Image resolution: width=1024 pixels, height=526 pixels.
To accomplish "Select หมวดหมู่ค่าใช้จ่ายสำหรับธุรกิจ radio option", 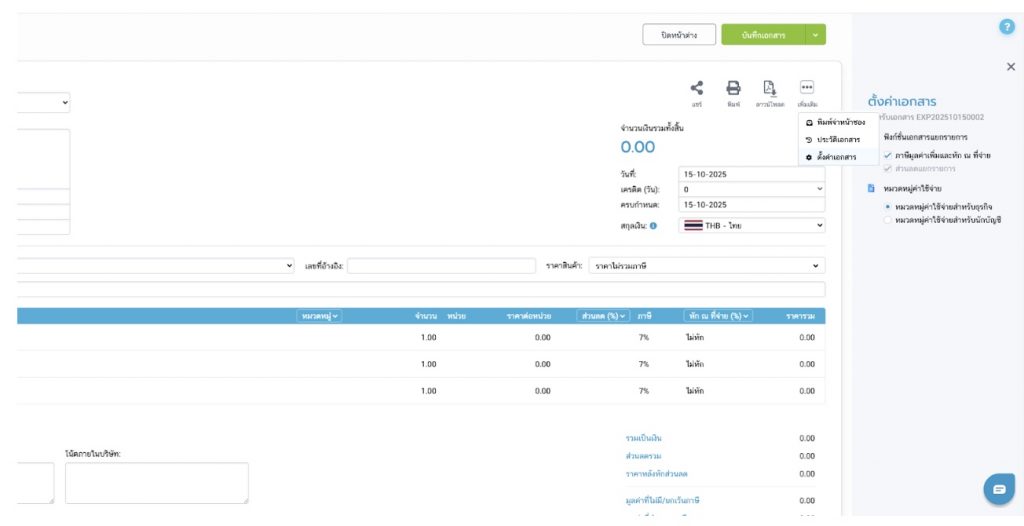I will pos(888,206).
